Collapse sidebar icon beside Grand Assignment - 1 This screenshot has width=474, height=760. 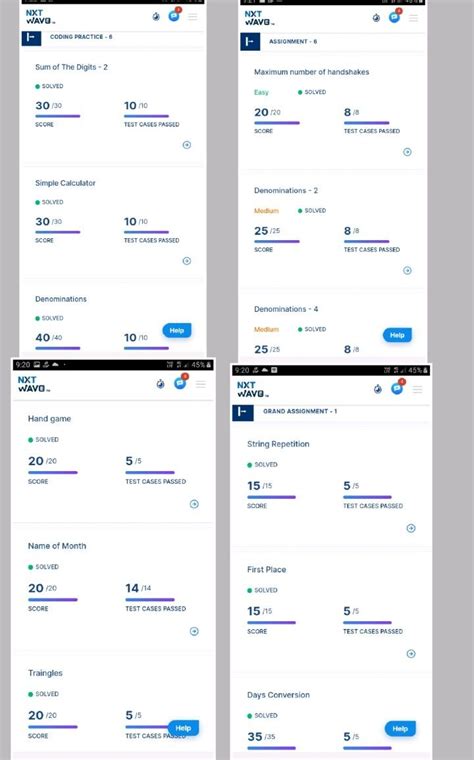tap(242, 412)
